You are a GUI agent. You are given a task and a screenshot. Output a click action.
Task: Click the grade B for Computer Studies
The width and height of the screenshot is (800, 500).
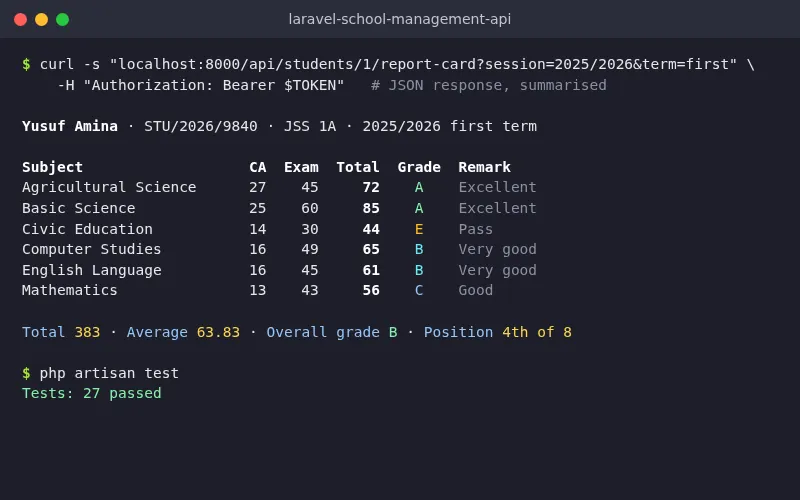pyautogui.click(x=419, y=249)
